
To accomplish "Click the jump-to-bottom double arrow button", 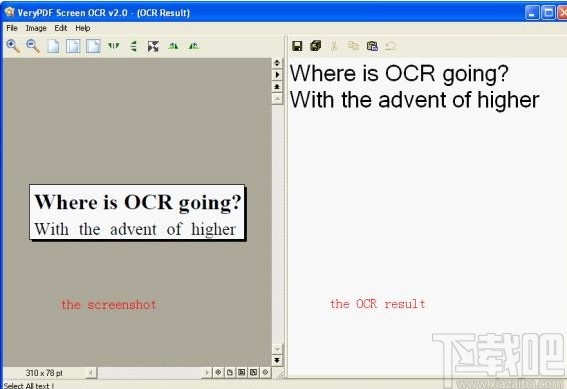I will click(x=277, y=360).
